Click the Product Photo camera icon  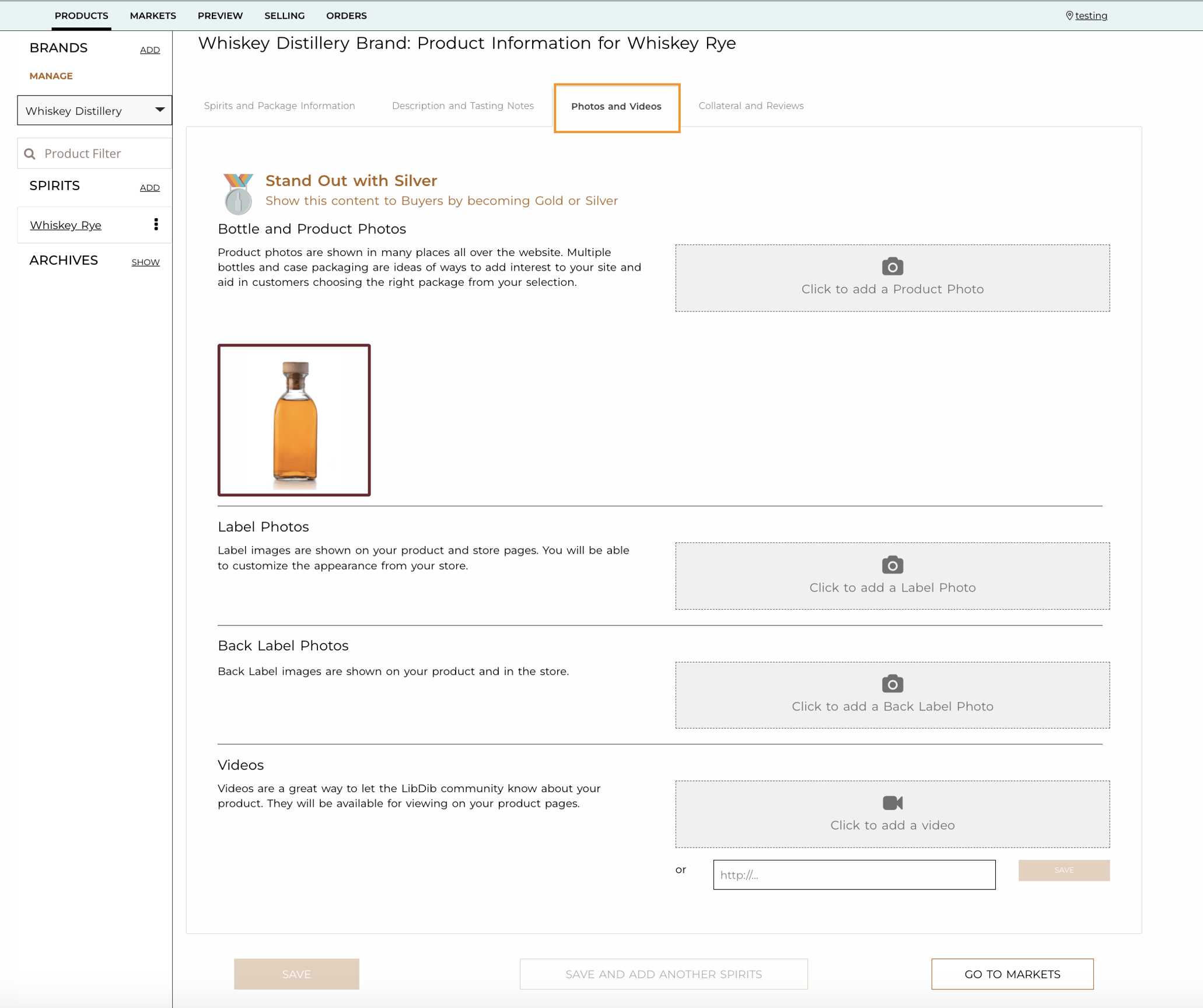point(892,267)
